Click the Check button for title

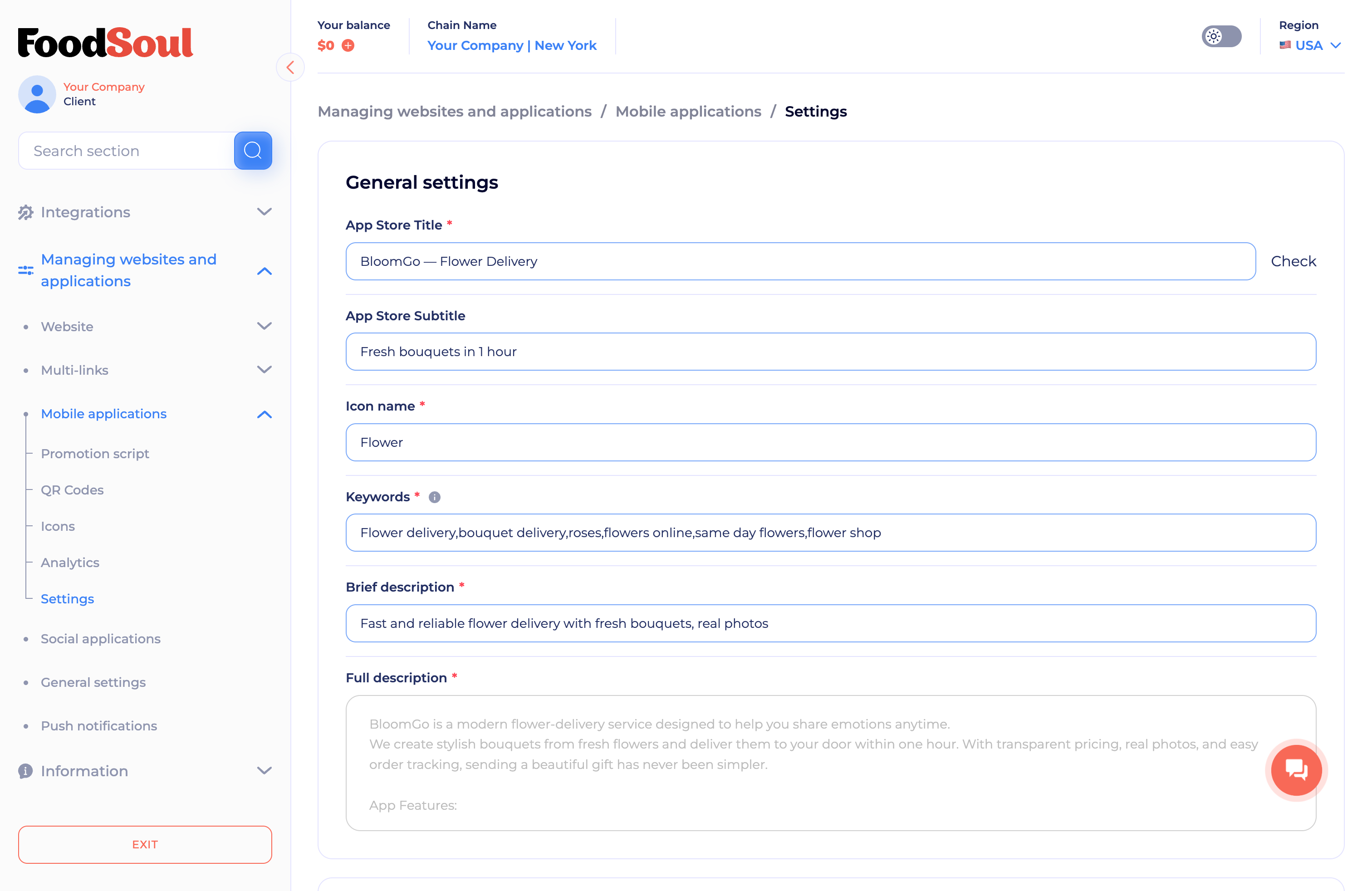1293,261
